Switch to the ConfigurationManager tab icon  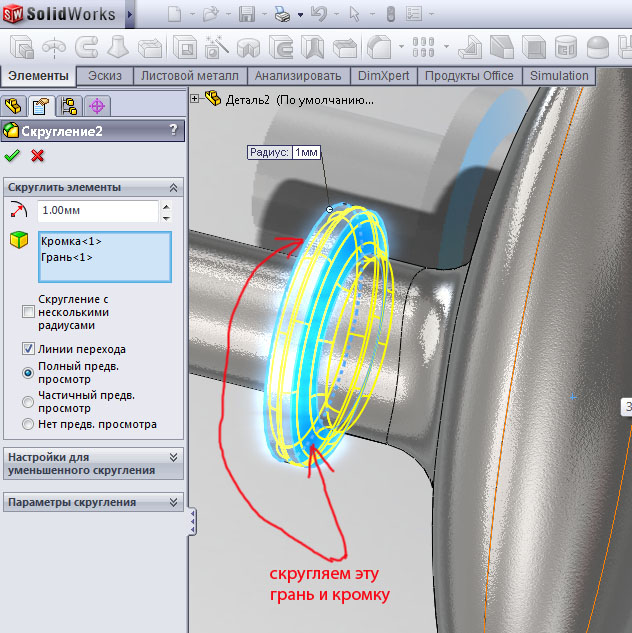69,107
